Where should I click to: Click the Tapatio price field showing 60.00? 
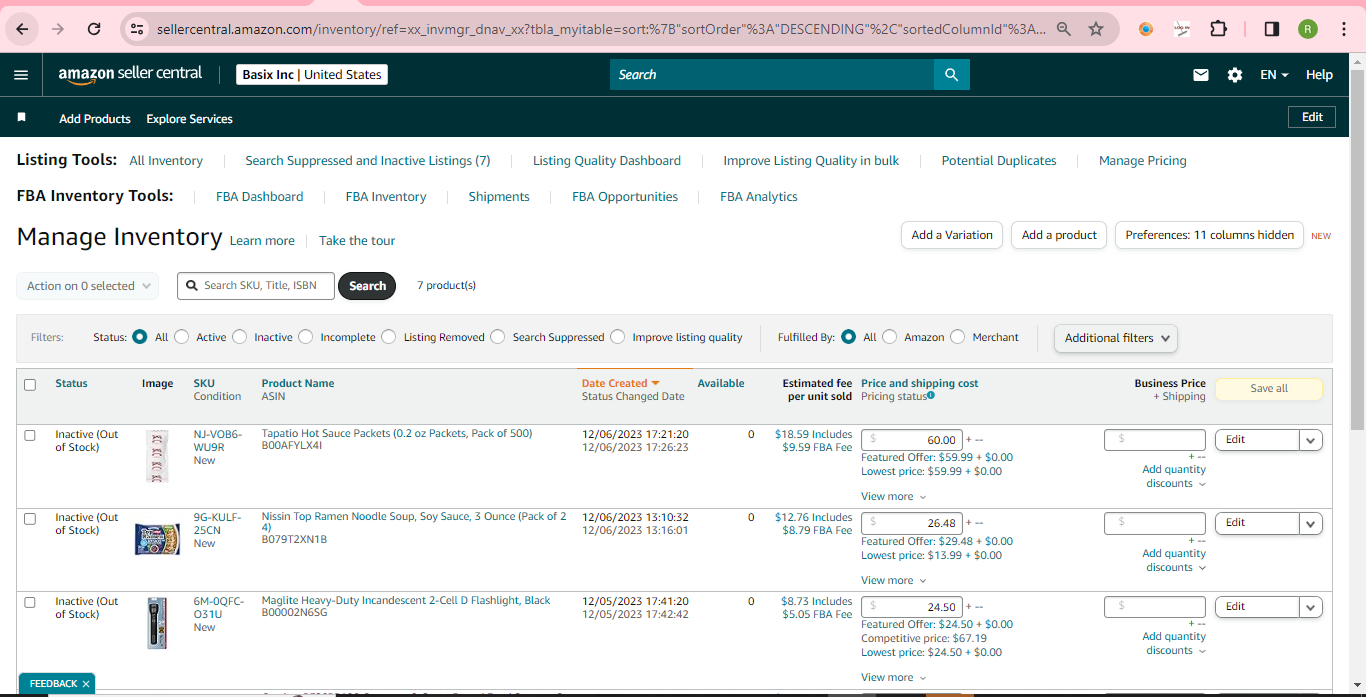[x=912, y=440]
